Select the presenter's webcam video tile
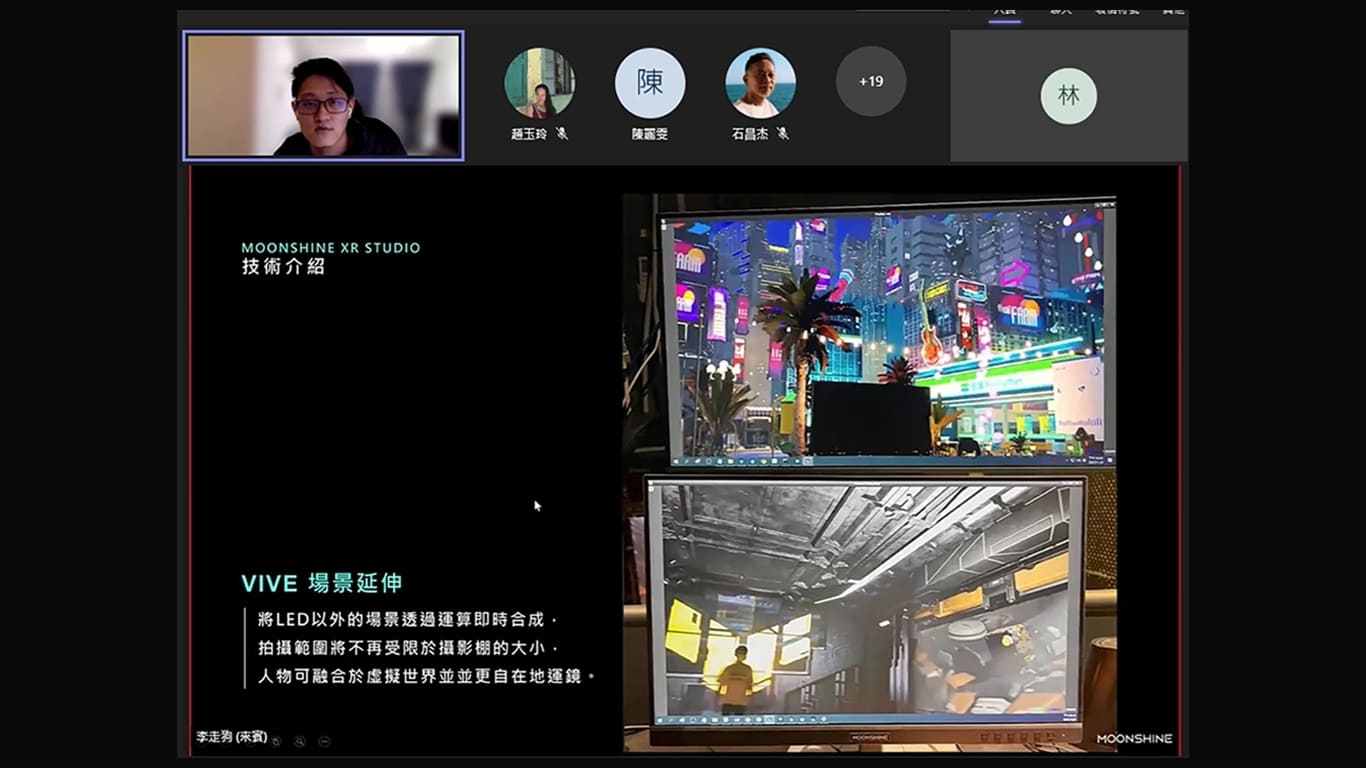1366x768 pixels. [323, 96]
